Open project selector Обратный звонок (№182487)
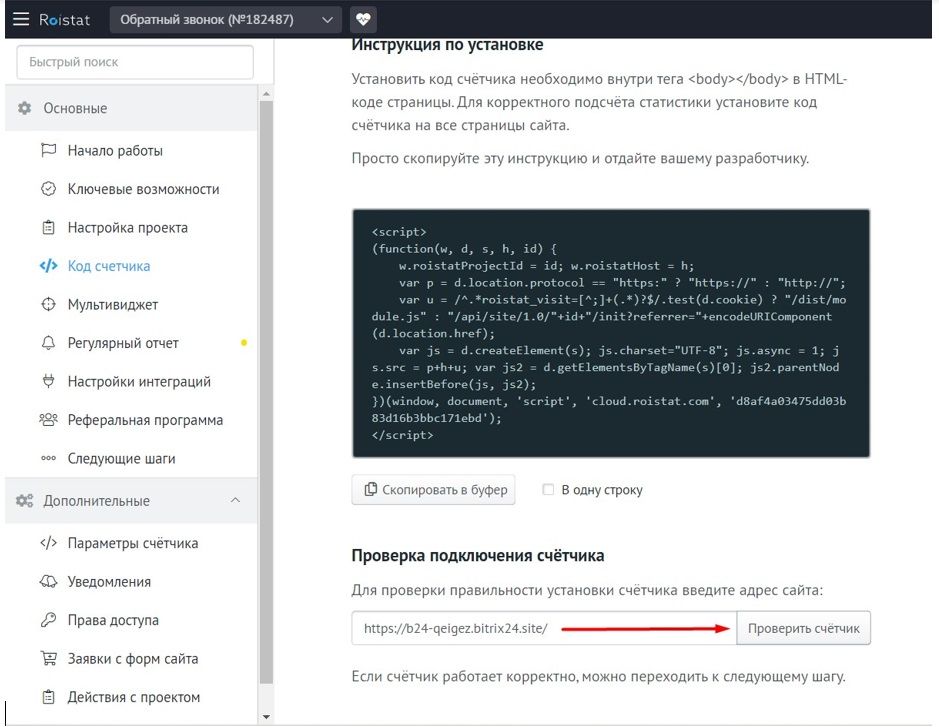 point(226,20)
